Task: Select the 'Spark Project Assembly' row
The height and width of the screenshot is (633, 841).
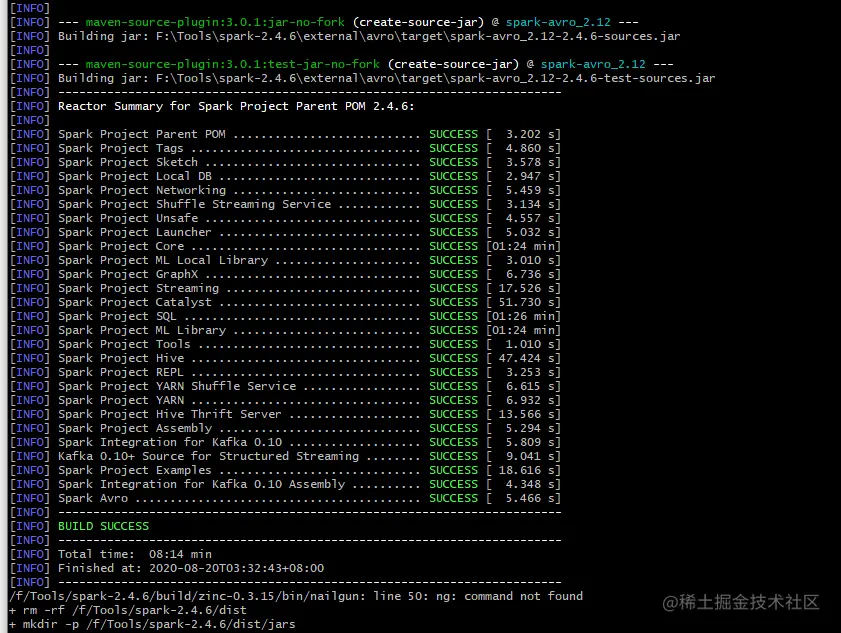Action: click(285, 428)
